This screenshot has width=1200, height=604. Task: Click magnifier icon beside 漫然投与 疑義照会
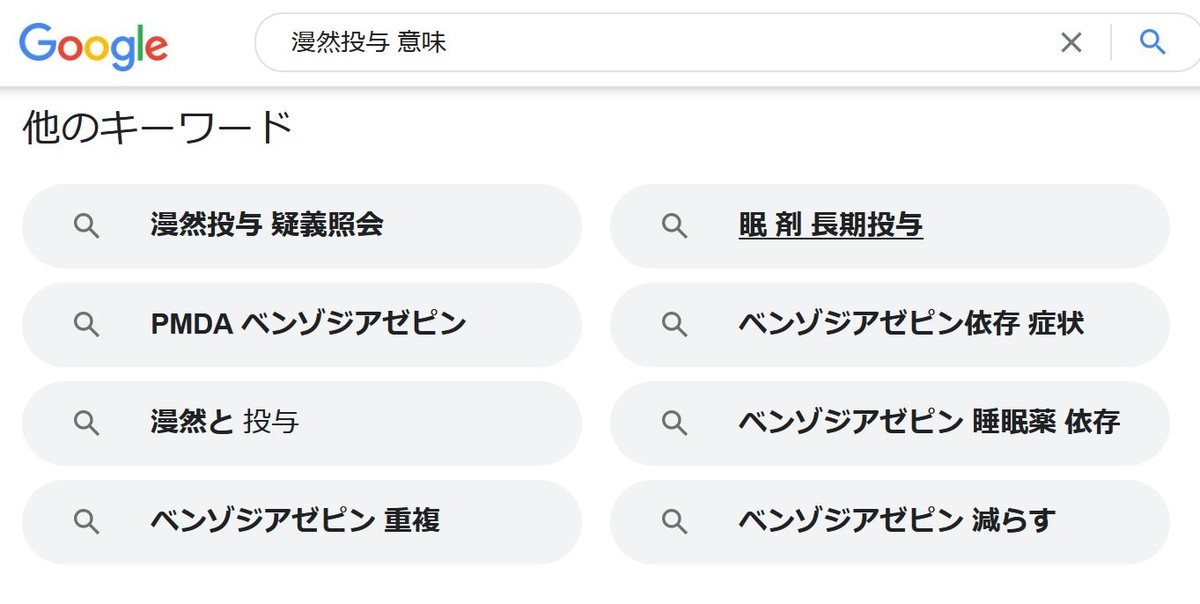point(87,226)
